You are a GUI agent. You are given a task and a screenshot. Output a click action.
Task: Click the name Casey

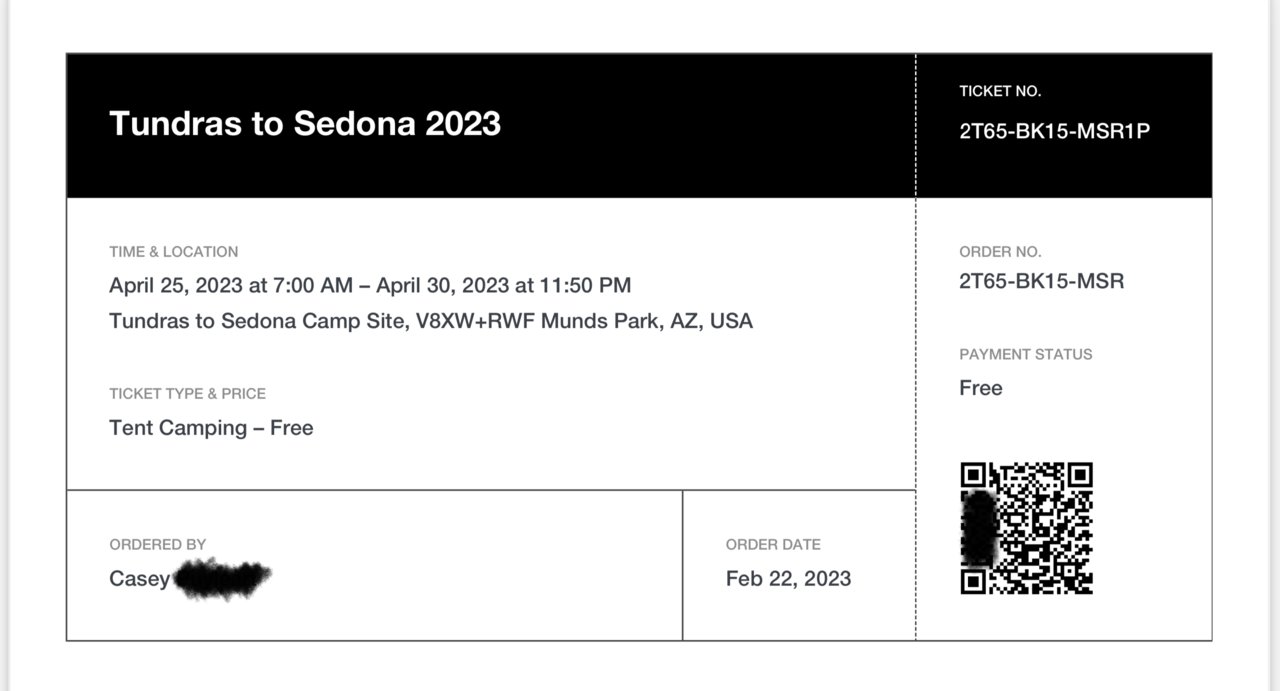tap(140, 579)
